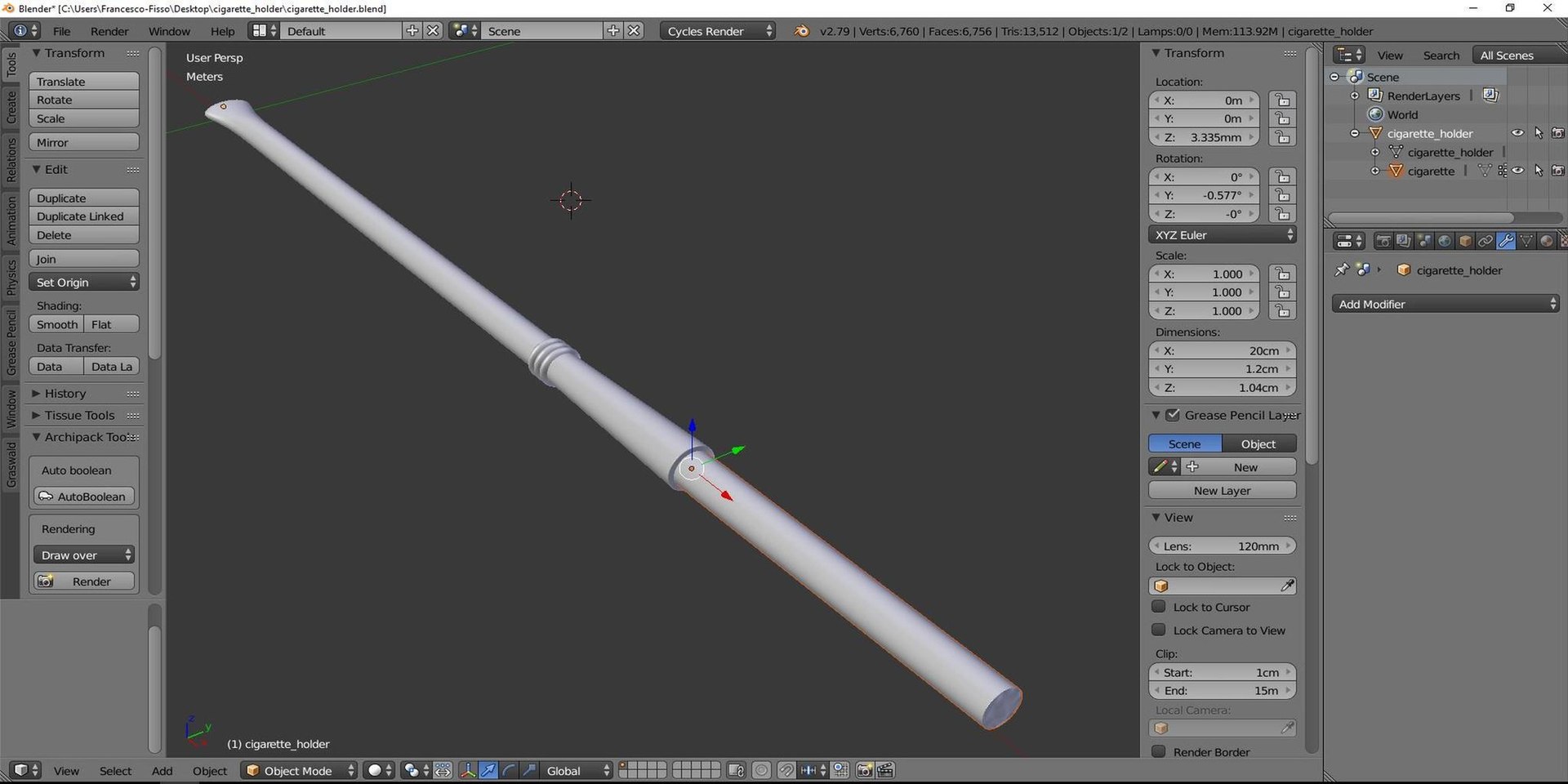
Task: Click the Lens 120mm slider field
Action: click(x=1223, y=546)
